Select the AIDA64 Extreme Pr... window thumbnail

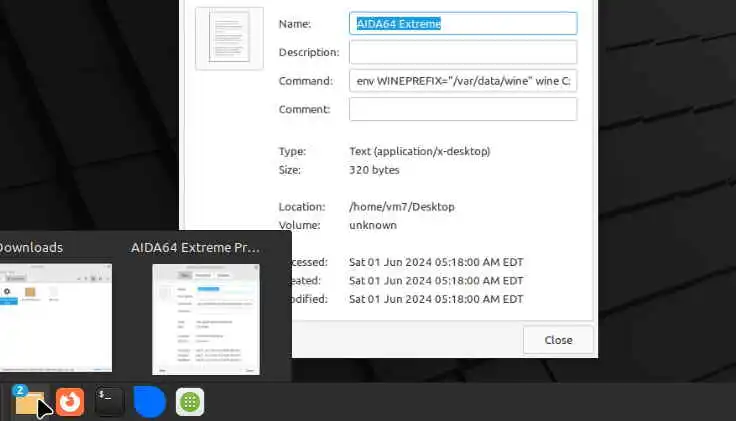tap(206, 319)
